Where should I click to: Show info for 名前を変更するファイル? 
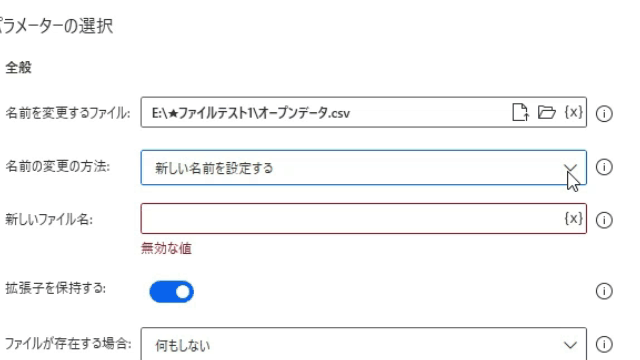[604, 113]
